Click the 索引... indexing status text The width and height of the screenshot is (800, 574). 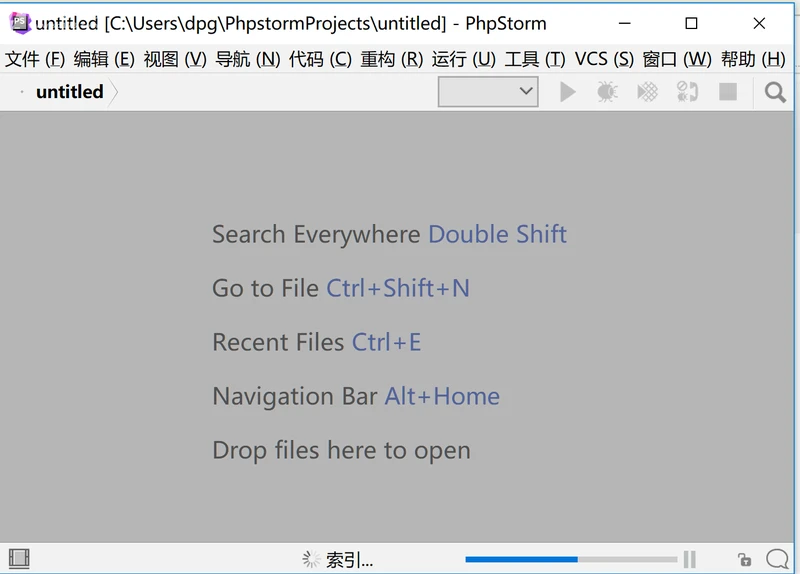(349, 560)
